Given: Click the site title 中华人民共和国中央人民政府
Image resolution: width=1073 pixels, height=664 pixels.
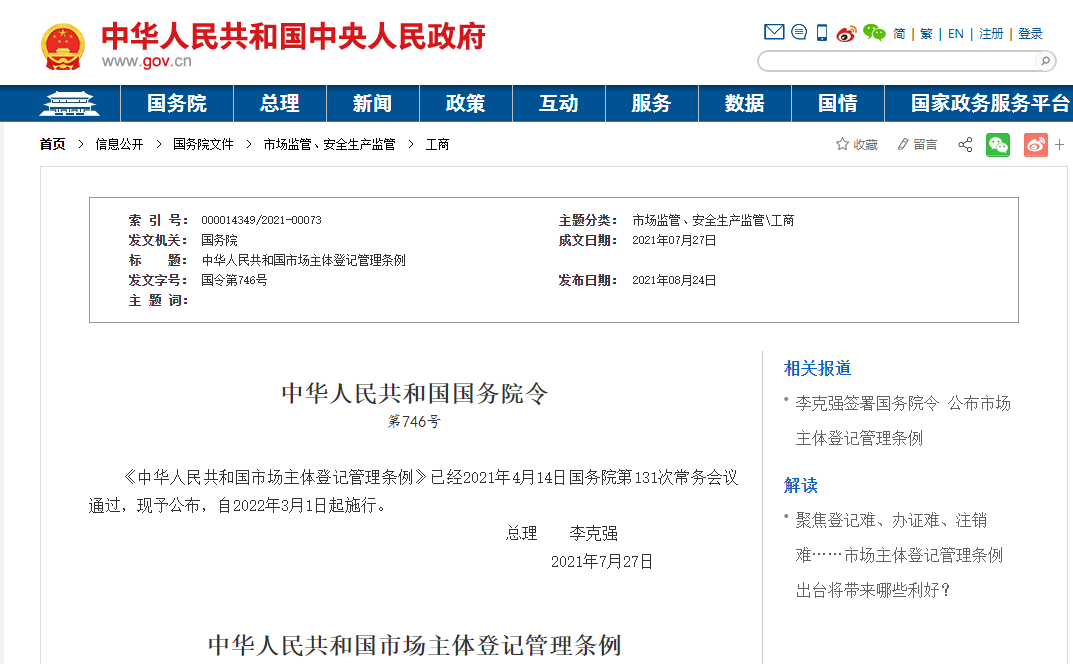Looking at the screenshot, I should point(294,36).
